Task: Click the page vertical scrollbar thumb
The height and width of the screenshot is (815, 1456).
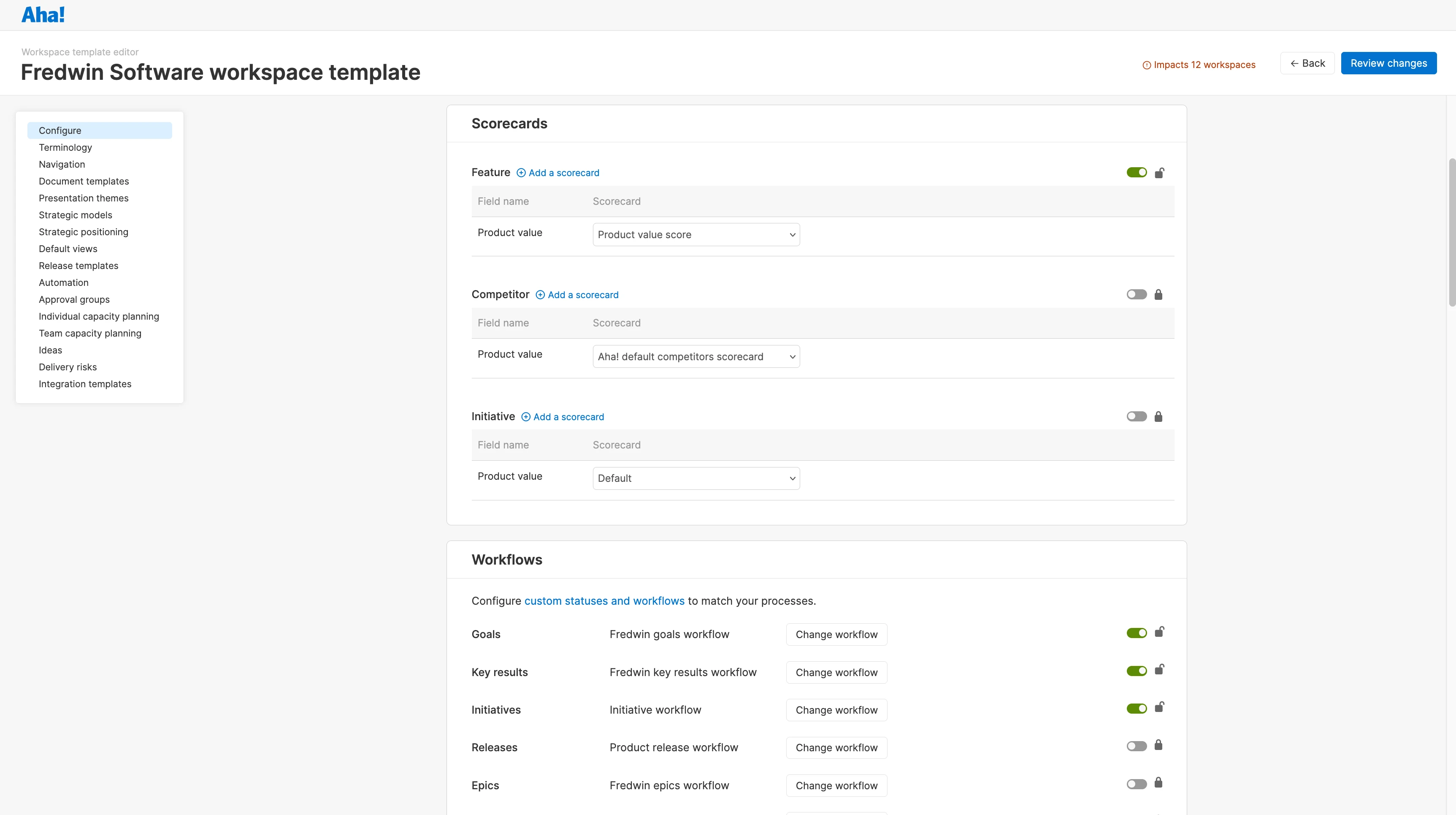Action: [1451, 232]
